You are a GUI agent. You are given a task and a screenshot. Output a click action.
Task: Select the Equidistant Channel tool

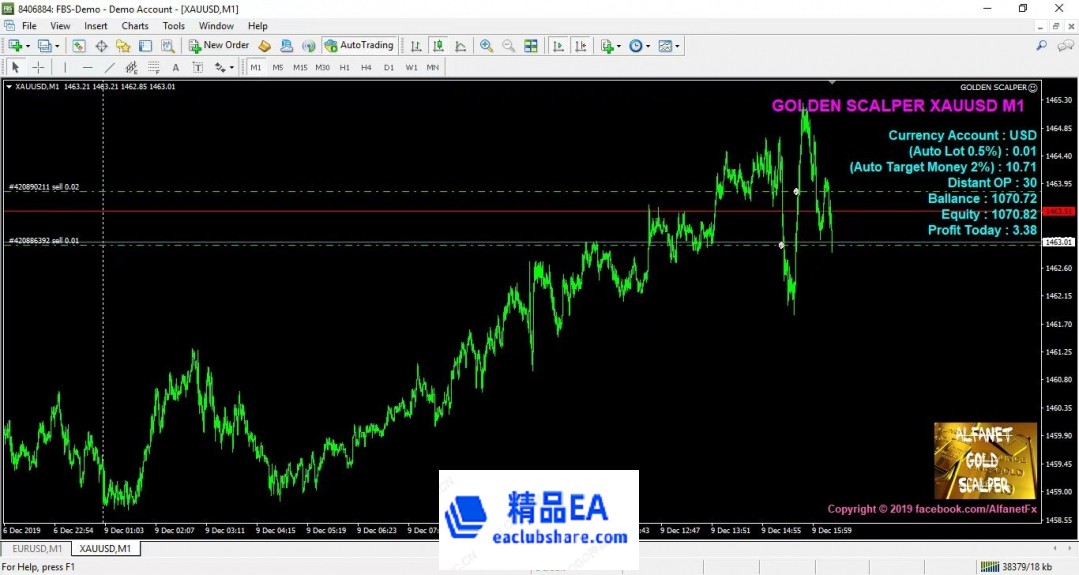(131, 67)
